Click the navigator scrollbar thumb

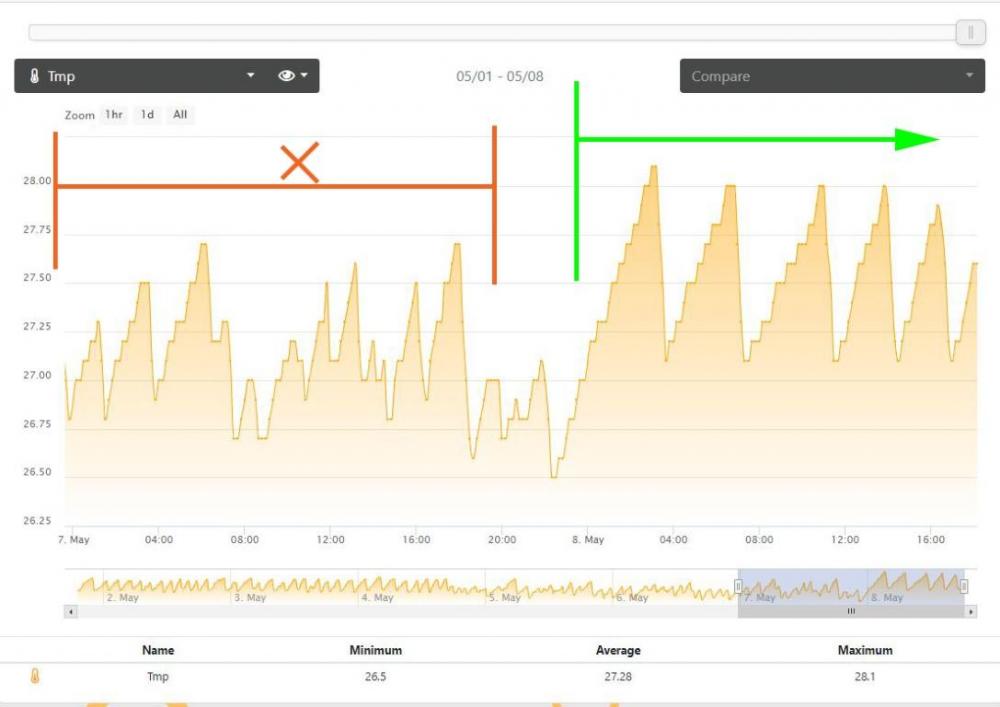(x=851, y=612)
